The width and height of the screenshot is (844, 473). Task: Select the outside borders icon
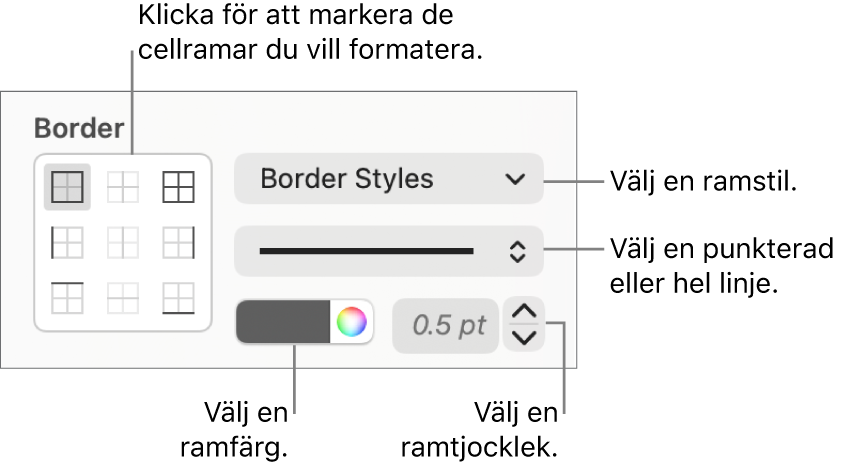coord(67,187)
